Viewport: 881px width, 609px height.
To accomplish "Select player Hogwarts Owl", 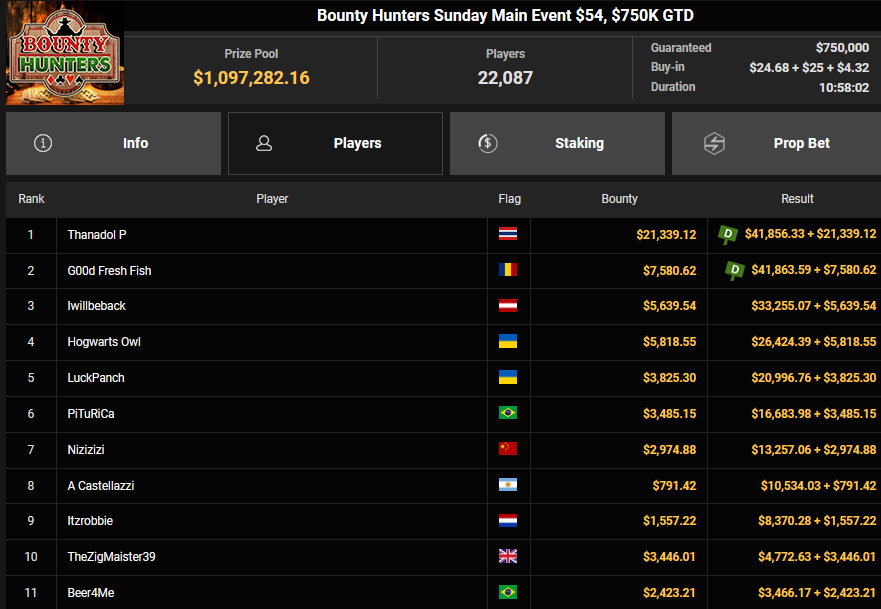I will [x=104, y=342].
